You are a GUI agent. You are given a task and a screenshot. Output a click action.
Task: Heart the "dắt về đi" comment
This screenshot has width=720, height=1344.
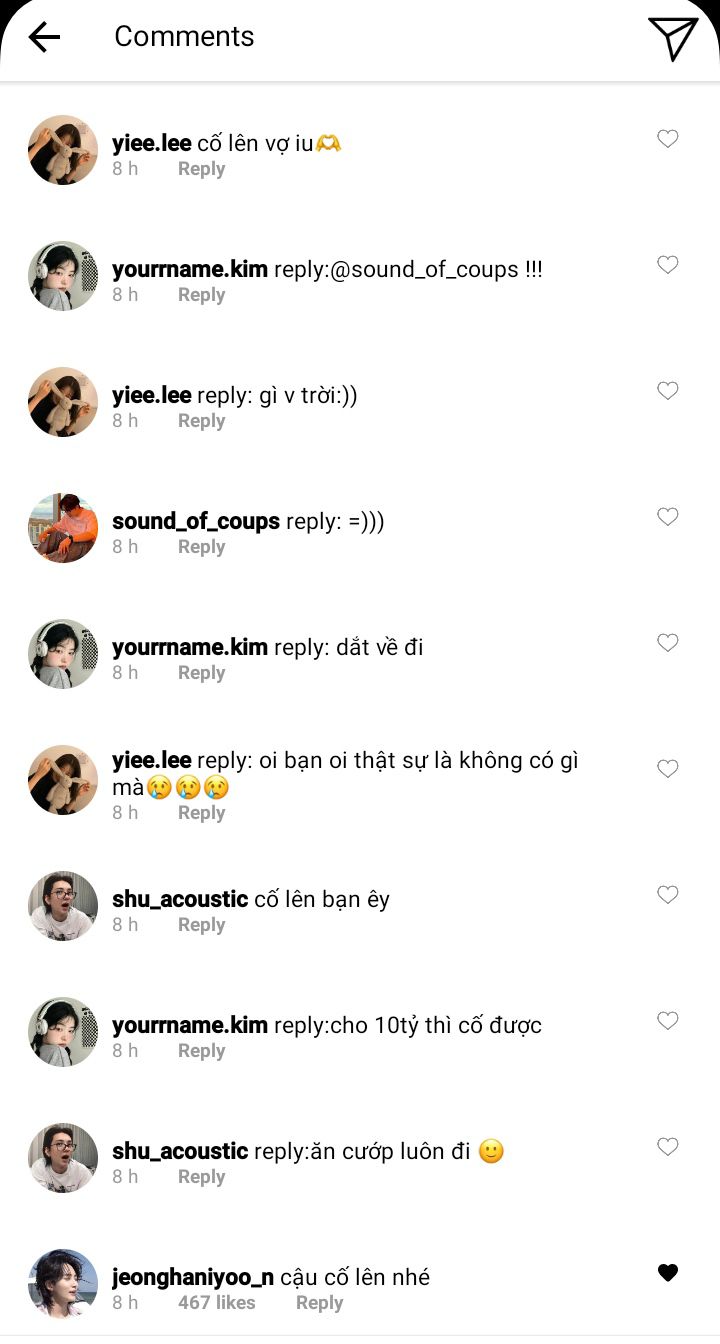668,643
